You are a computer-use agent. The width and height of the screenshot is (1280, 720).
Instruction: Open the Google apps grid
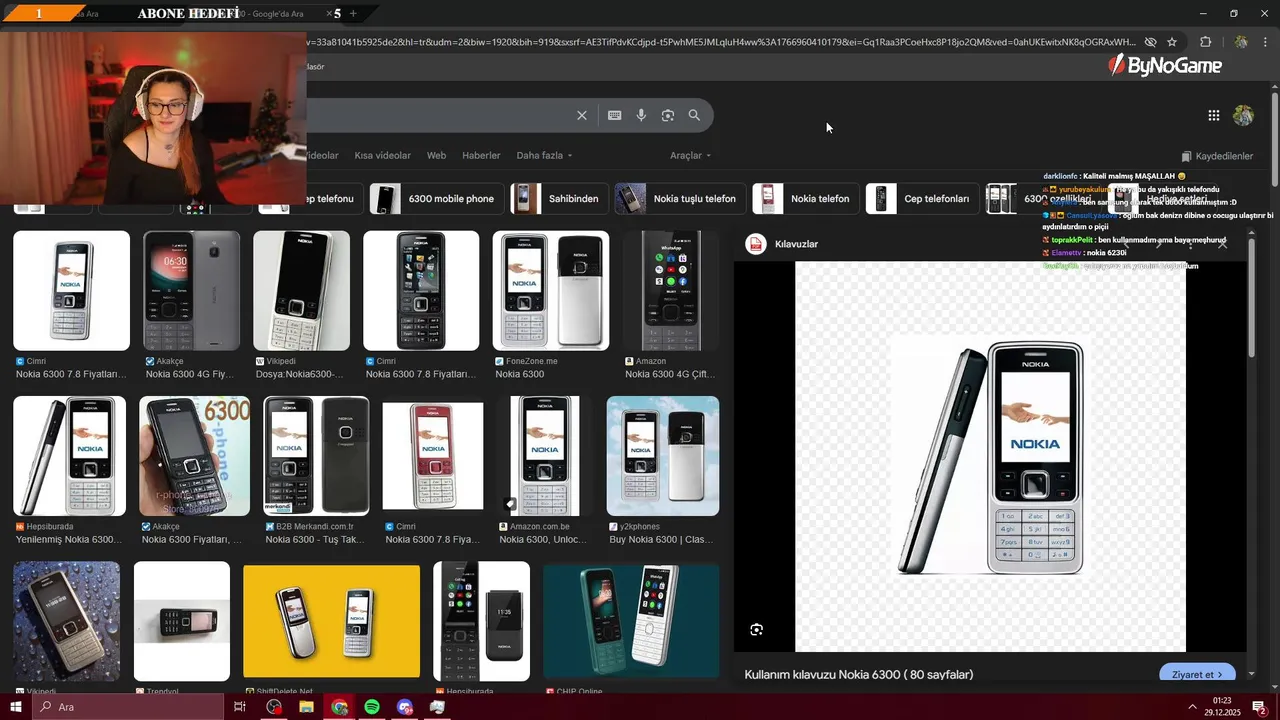[1213, 115]
